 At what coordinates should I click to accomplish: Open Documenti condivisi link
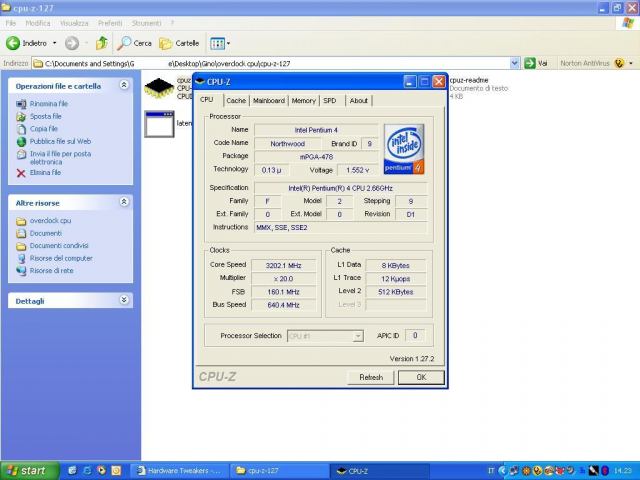[59, 246]
